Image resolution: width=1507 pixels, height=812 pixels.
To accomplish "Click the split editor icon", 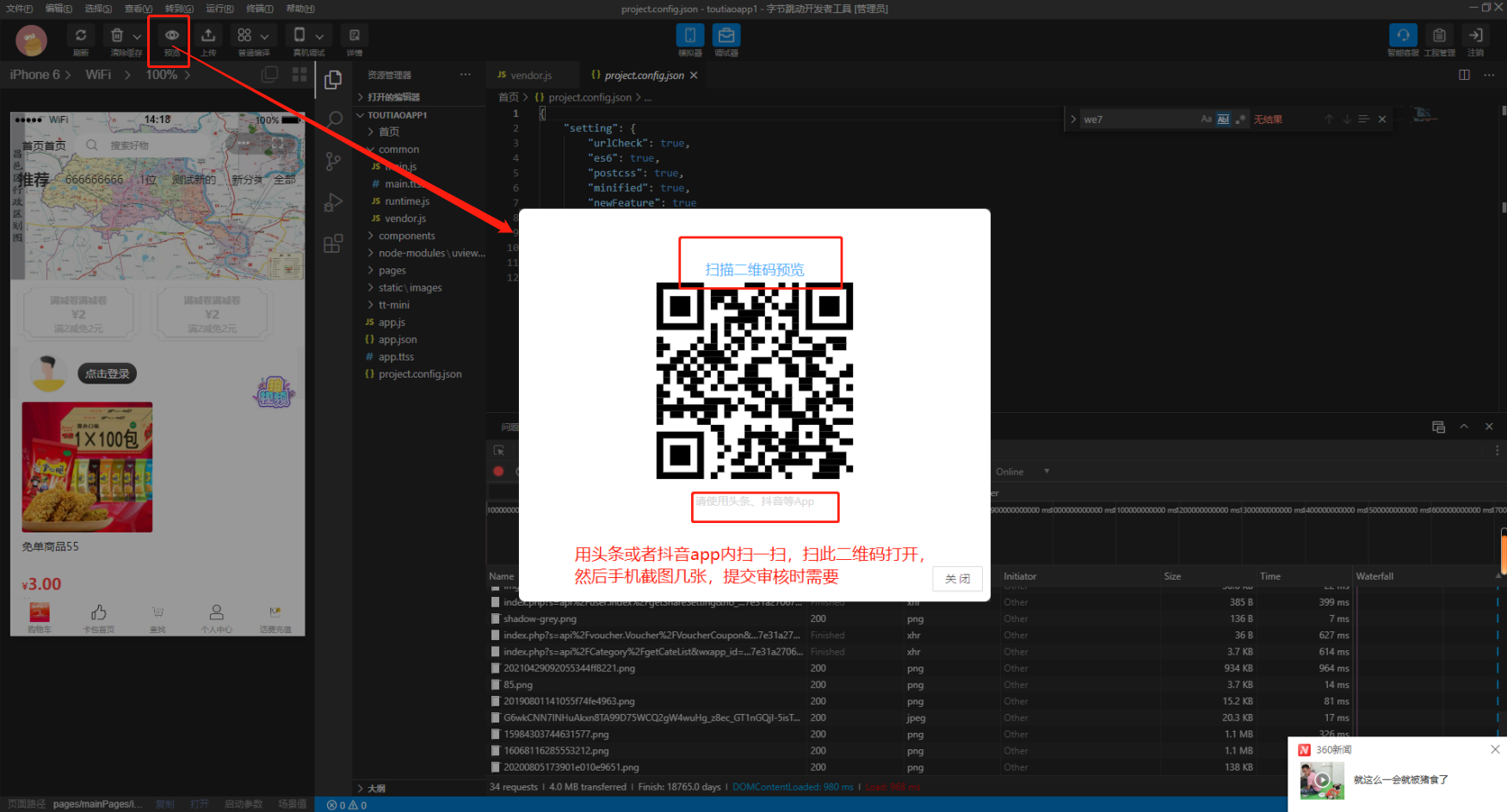I will coord(1464,75).
